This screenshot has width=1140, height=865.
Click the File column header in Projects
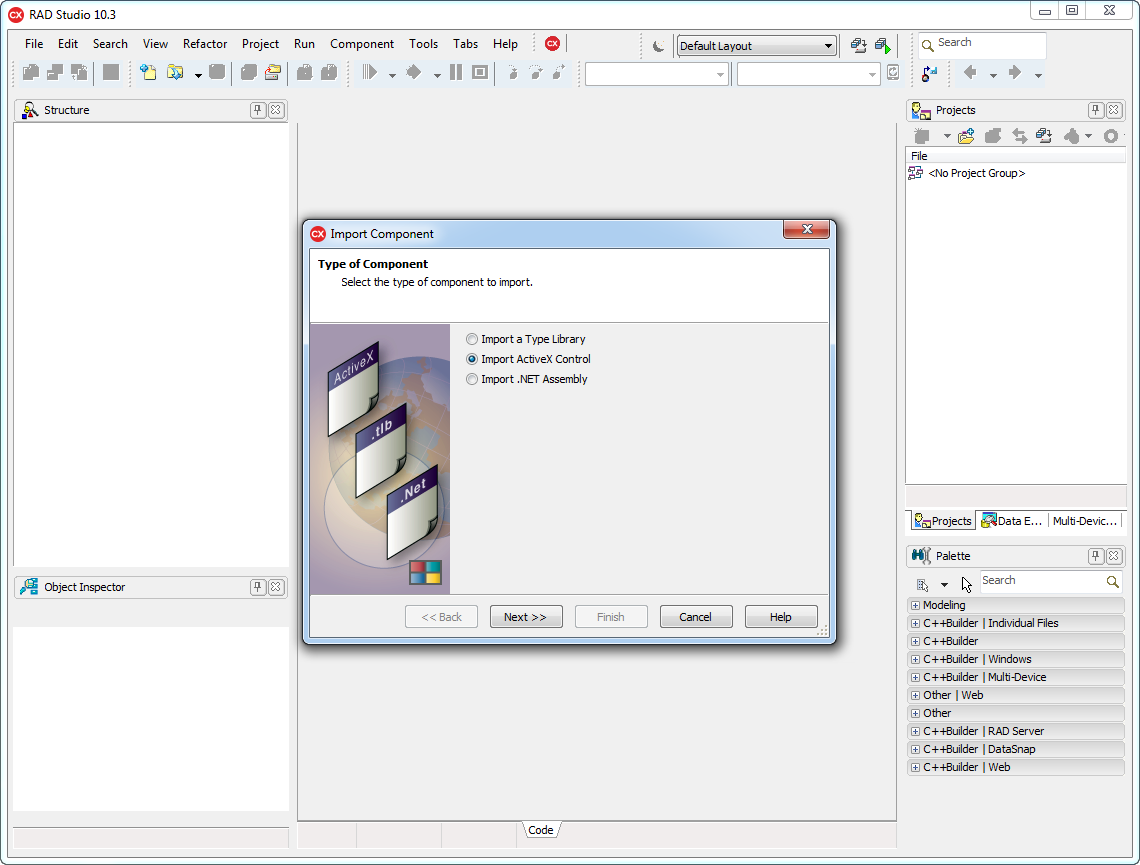pos(1016,156)
